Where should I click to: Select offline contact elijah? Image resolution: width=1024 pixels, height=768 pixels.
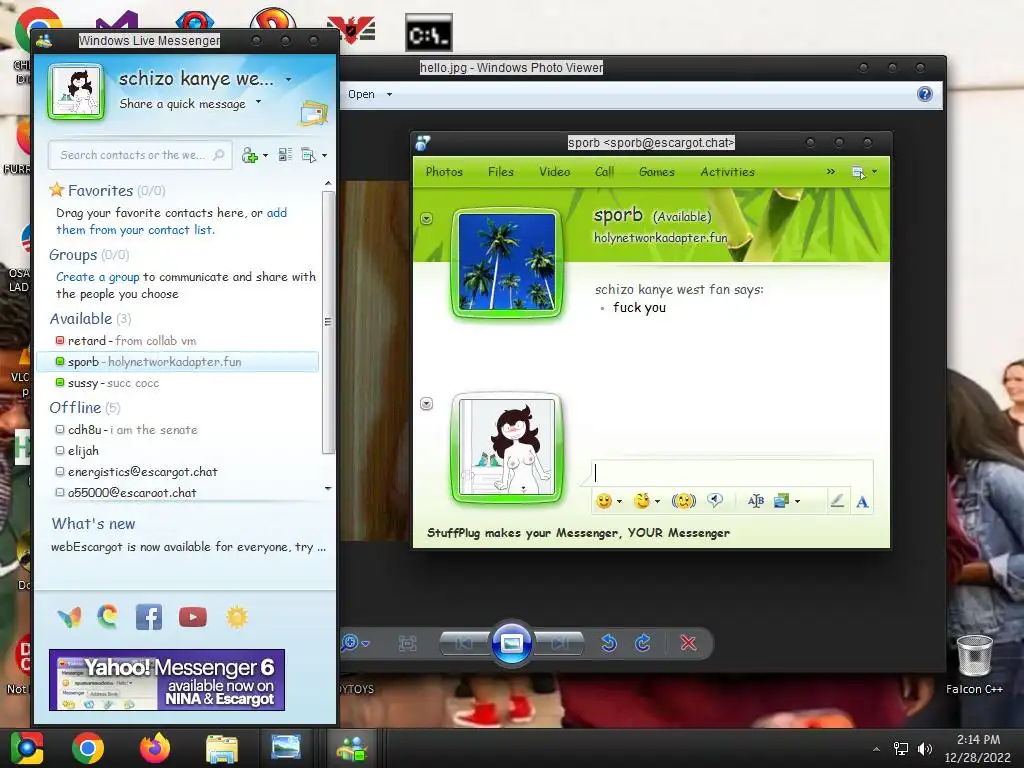(178, 451)
